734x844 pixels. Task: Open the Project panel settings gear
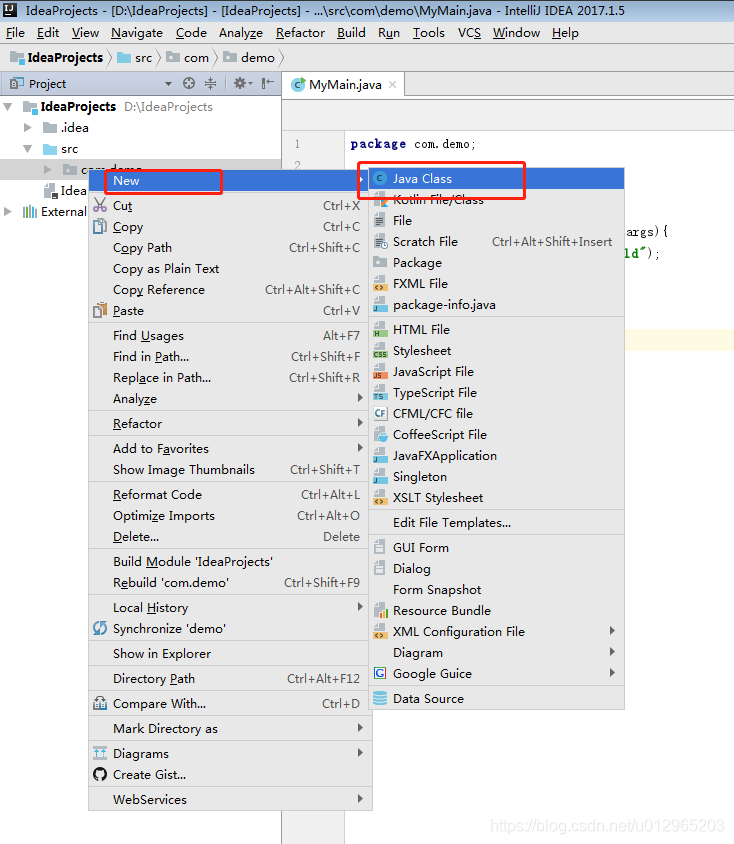pos(240,83)
